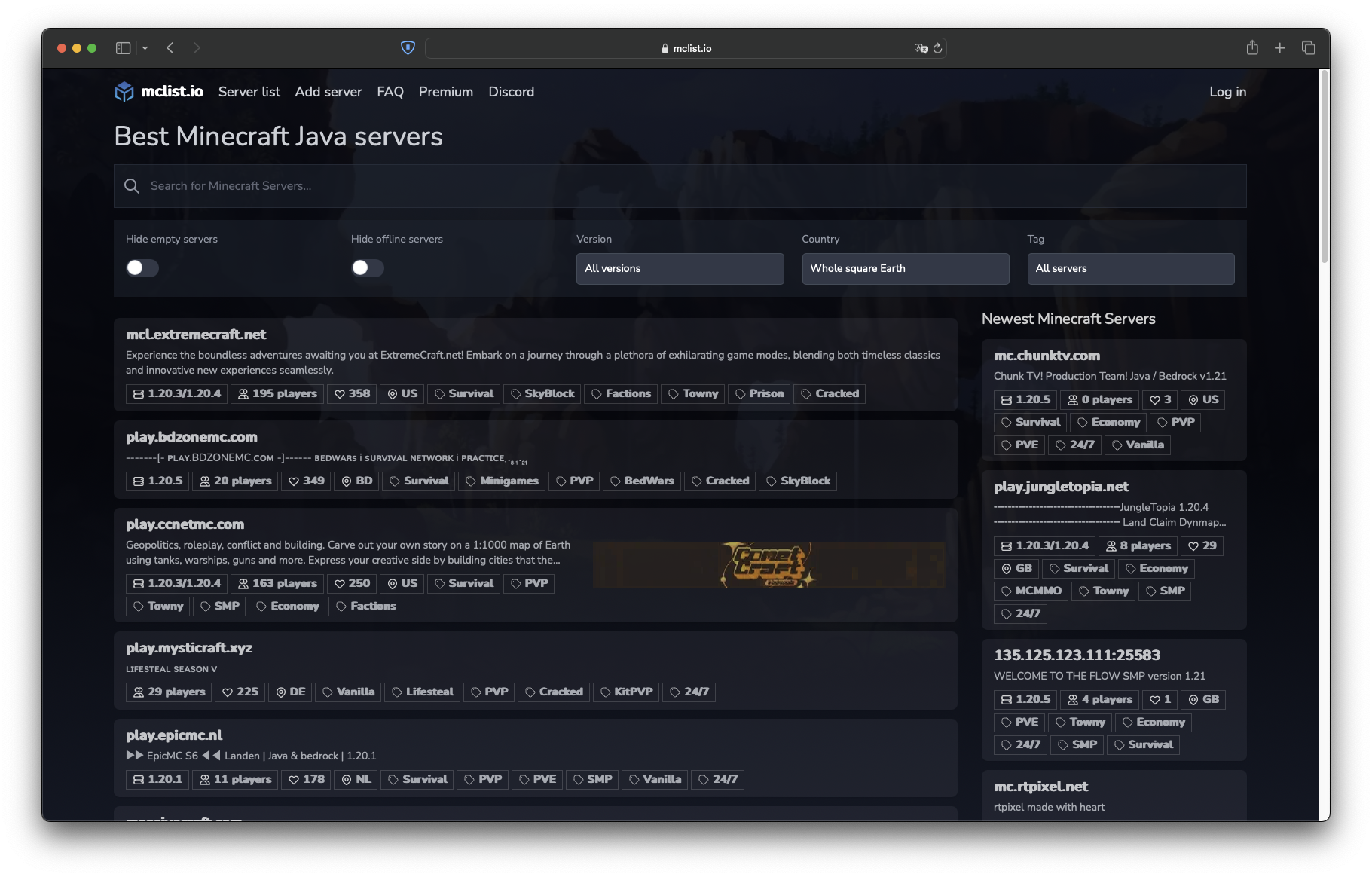This screenshot has width=1372, height=877.
Task: Open 135.125.123.111:25583 server page
Action: point(1077,655)
